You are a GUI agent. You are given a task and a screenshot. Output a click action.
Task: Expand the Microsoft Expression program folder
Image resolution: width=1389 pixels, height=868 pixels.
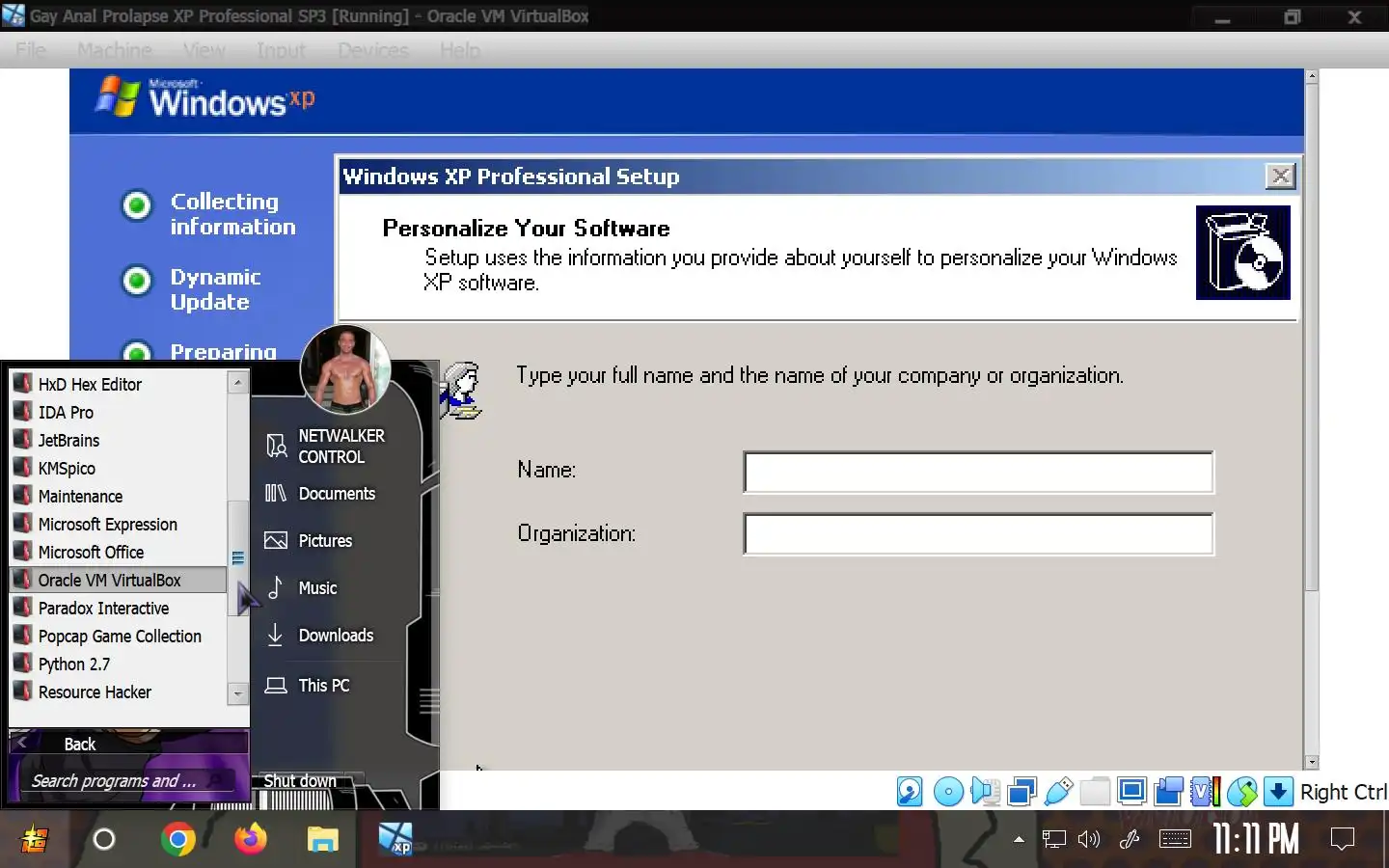coord(119,524)
